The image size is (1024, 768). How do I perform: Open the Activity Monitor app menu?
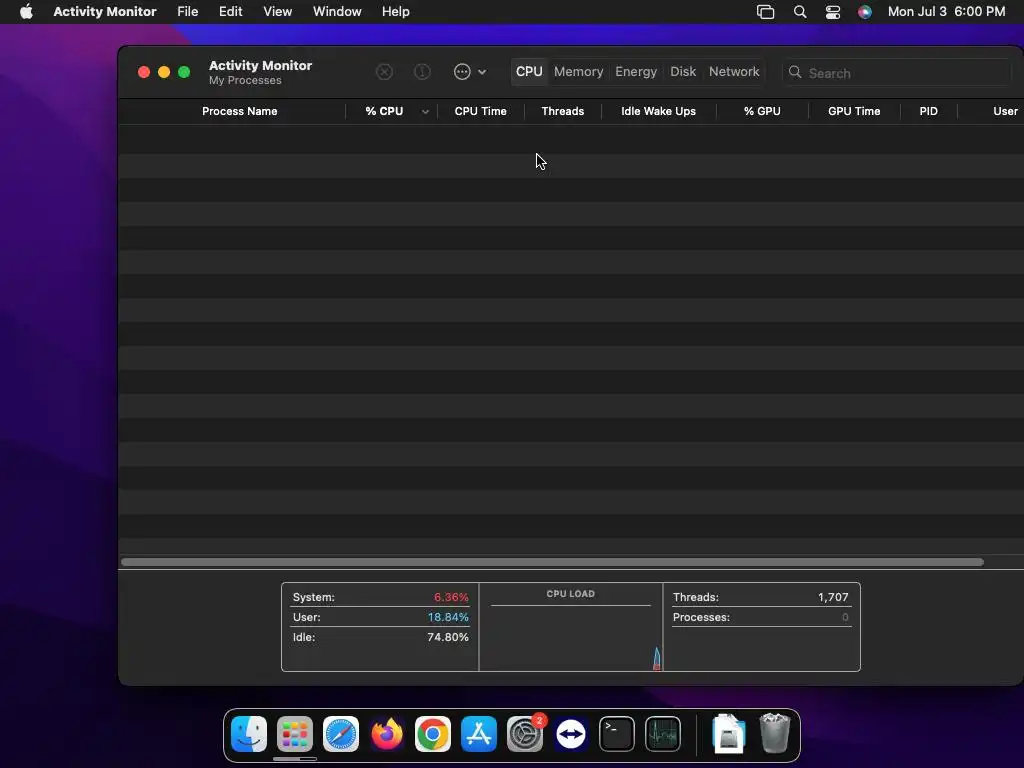[104, 12]
